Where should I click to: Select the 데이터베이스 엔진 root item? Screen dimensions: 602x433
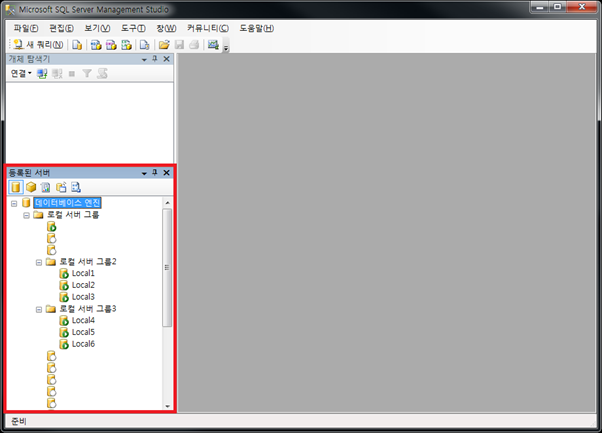tap(68, 203)
